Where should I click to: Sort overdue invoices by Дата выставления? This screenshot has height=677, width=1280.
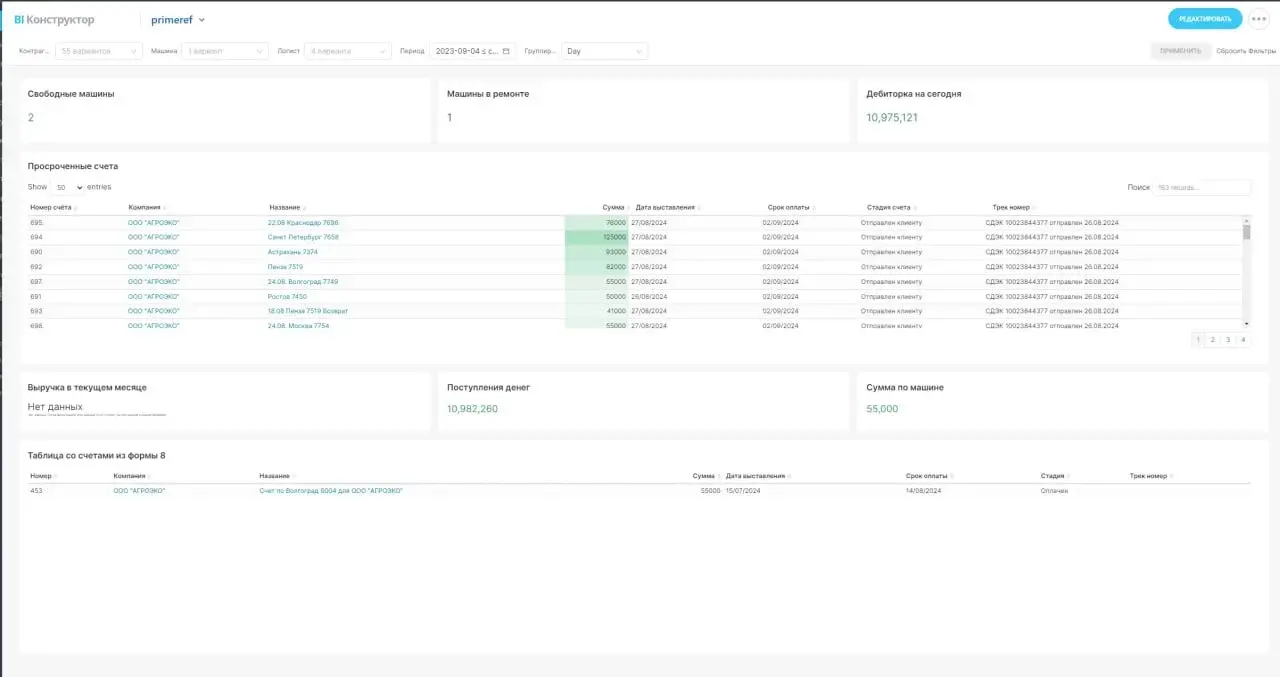[x=667, y=207]
